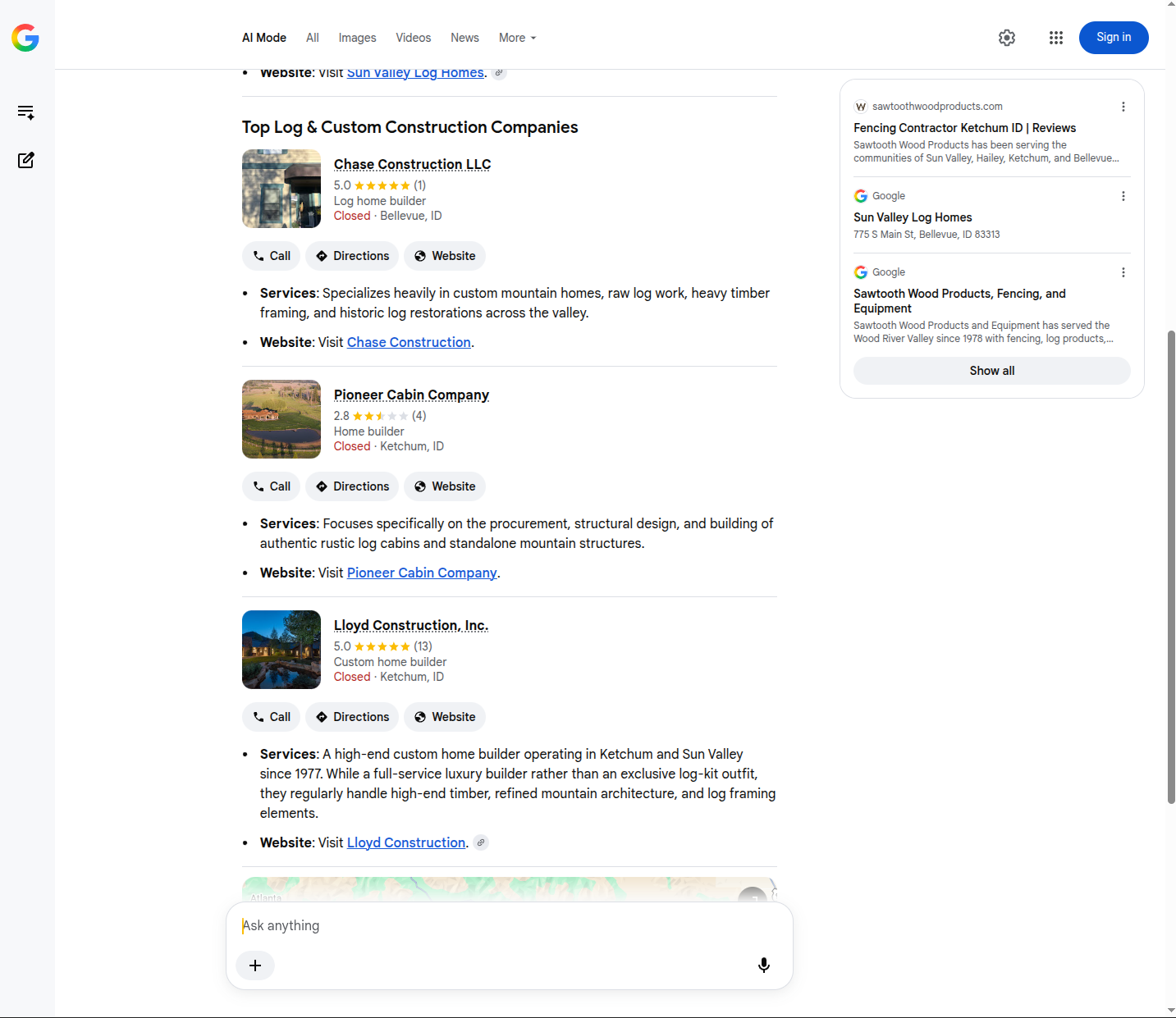Open Pioneer Cabin Company listing title

click(x=411, y=395)
